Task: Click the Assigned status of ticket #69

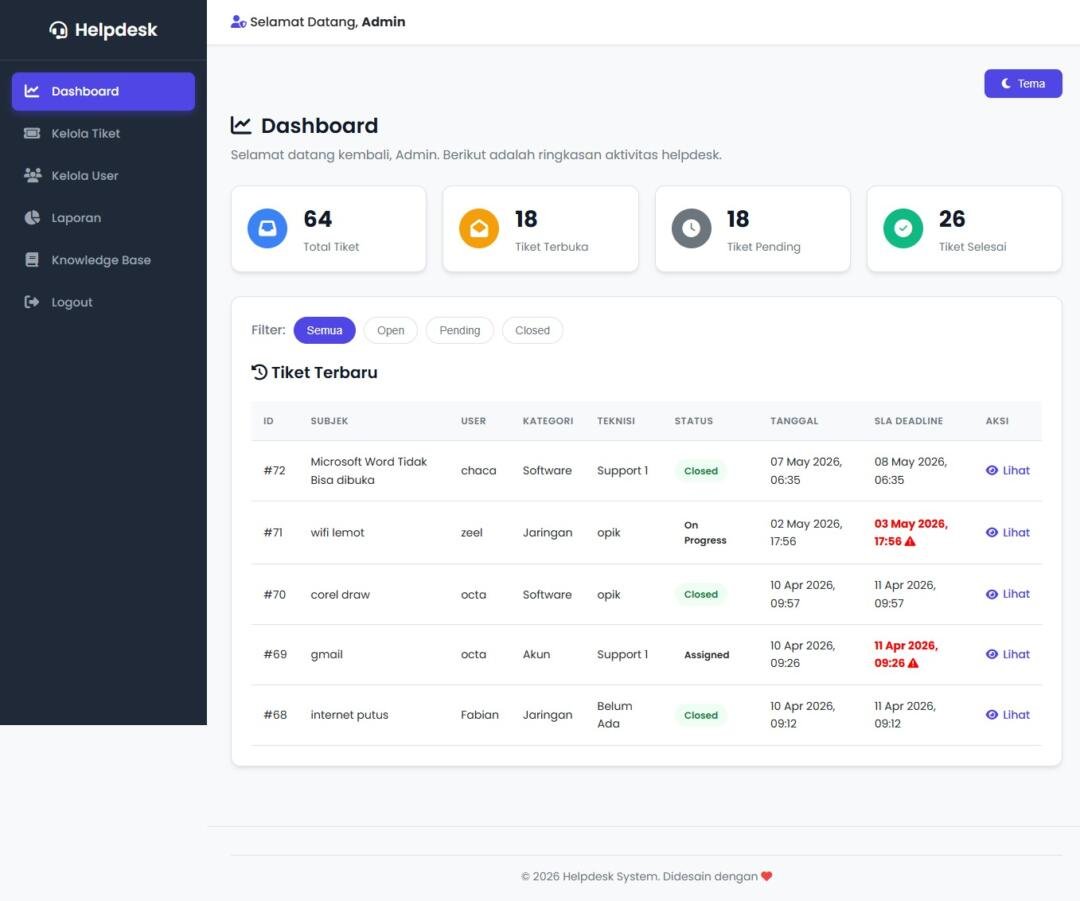Action: (706, 655)
